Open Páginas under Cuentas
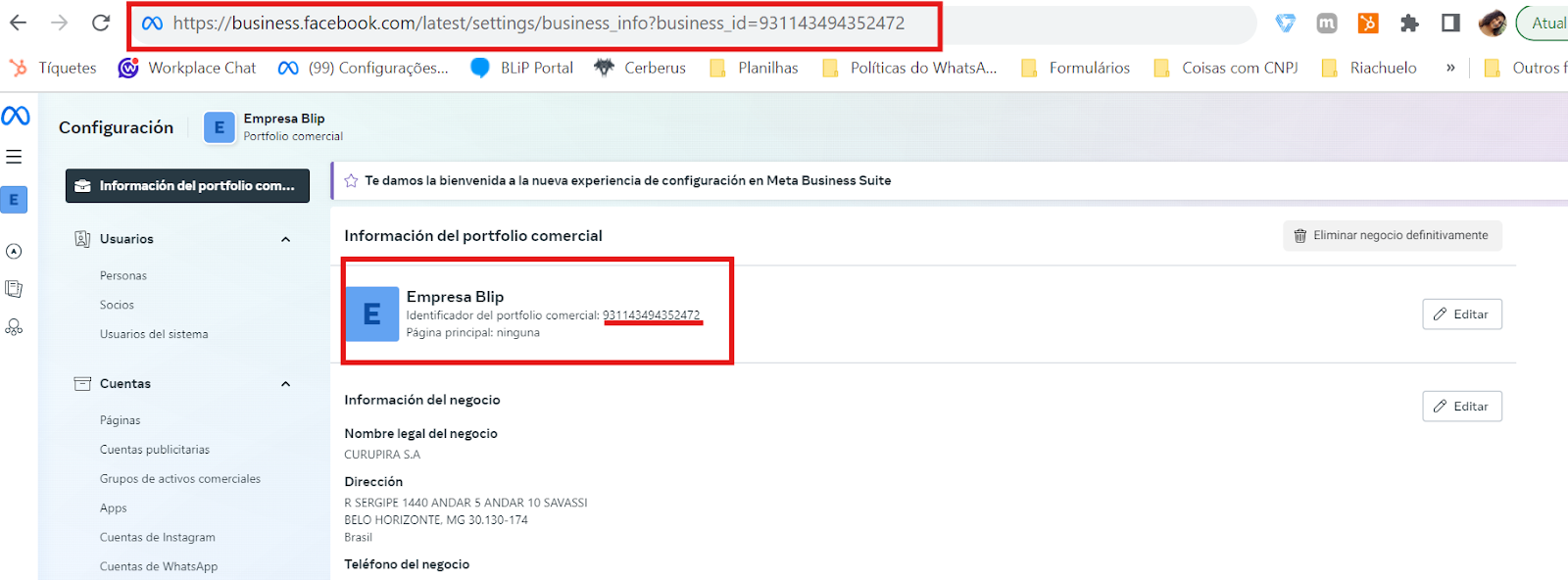 tap(120, 420)
